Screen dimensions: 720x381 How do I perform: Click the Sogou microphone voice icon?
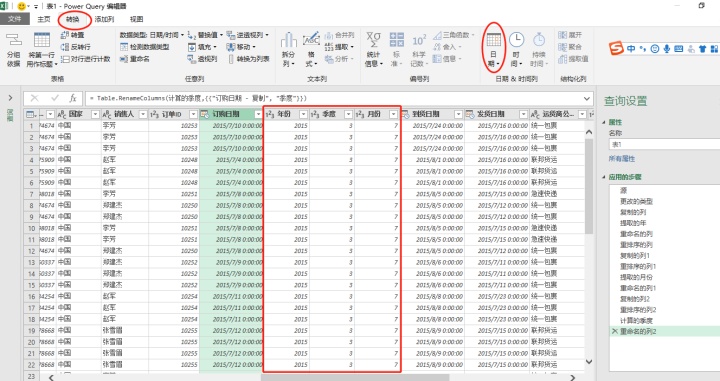pyautogui.click(x=666, y=48)
